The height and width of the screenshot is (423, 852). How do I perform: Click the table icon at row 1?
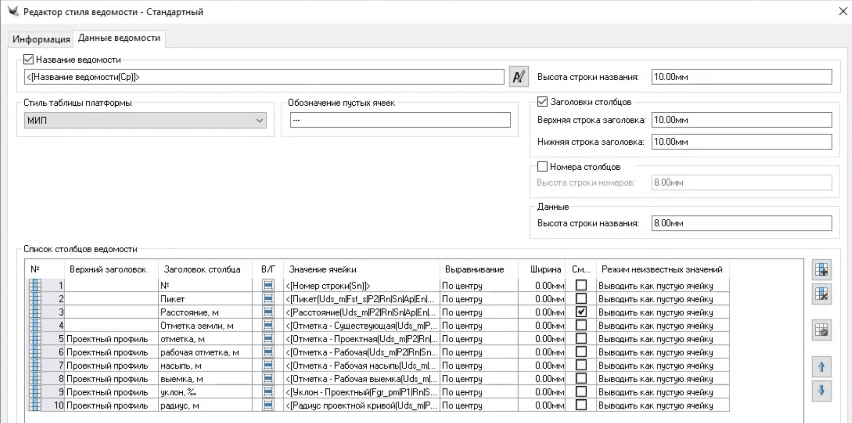point(34,285)
